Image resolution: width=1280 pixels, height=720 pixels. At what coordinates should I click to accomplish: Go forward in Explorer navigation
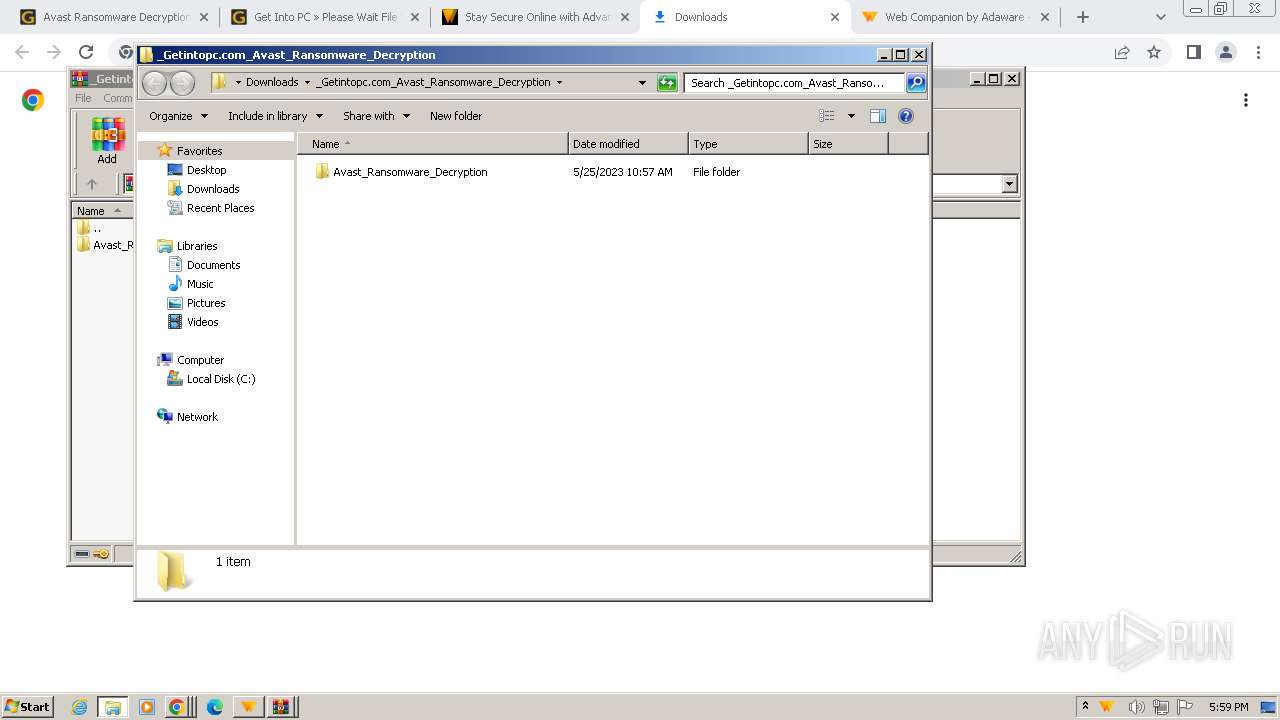pos(182,83)
